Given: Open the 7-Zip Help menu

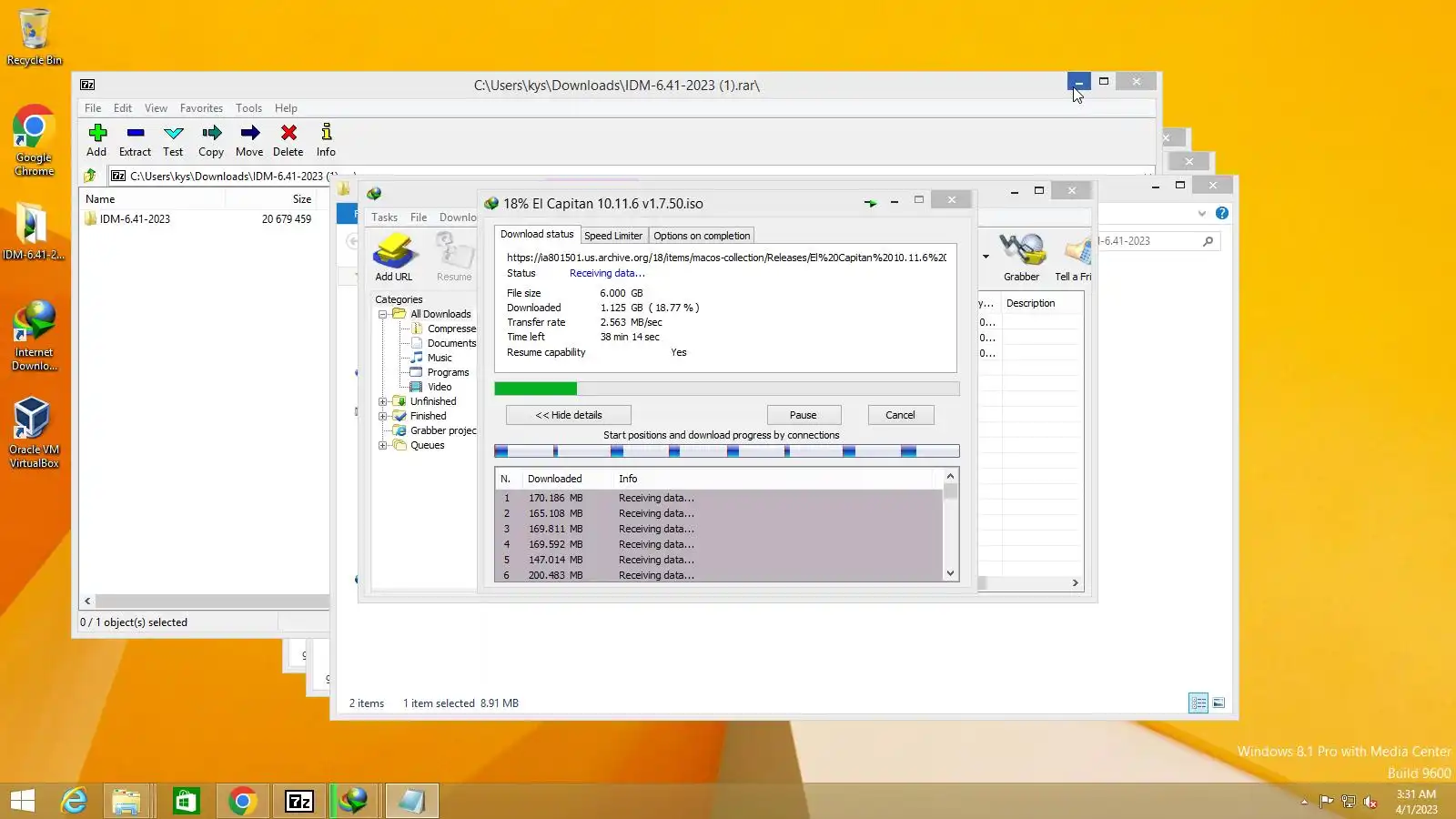Looking at the screenshot, I should [x=286, y=107].
